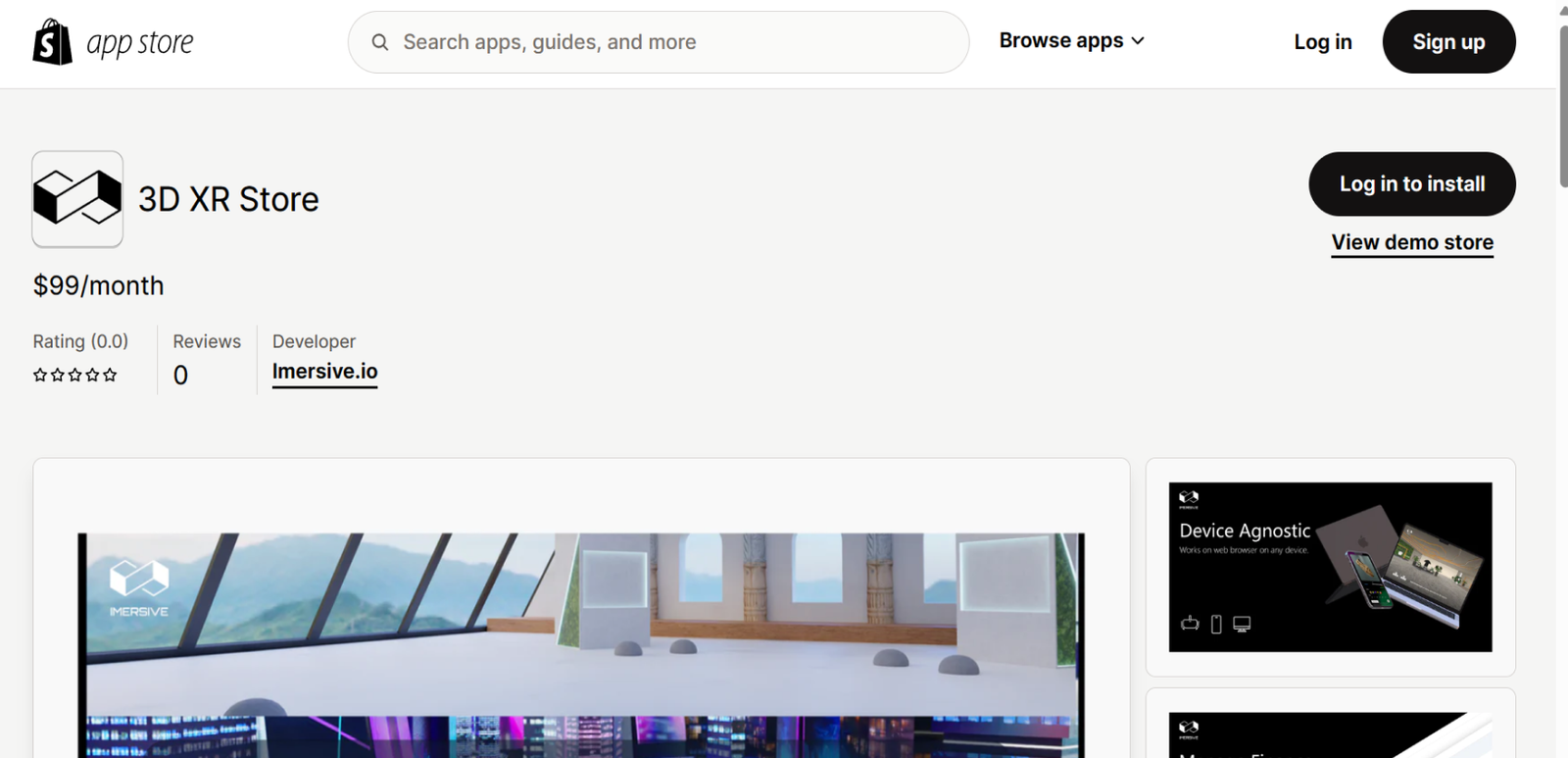Image resolution: width=1568 pixels, height=758 pixels.
Task: Click the magnifying glass search icon
Action: click(x=380, y=42)
